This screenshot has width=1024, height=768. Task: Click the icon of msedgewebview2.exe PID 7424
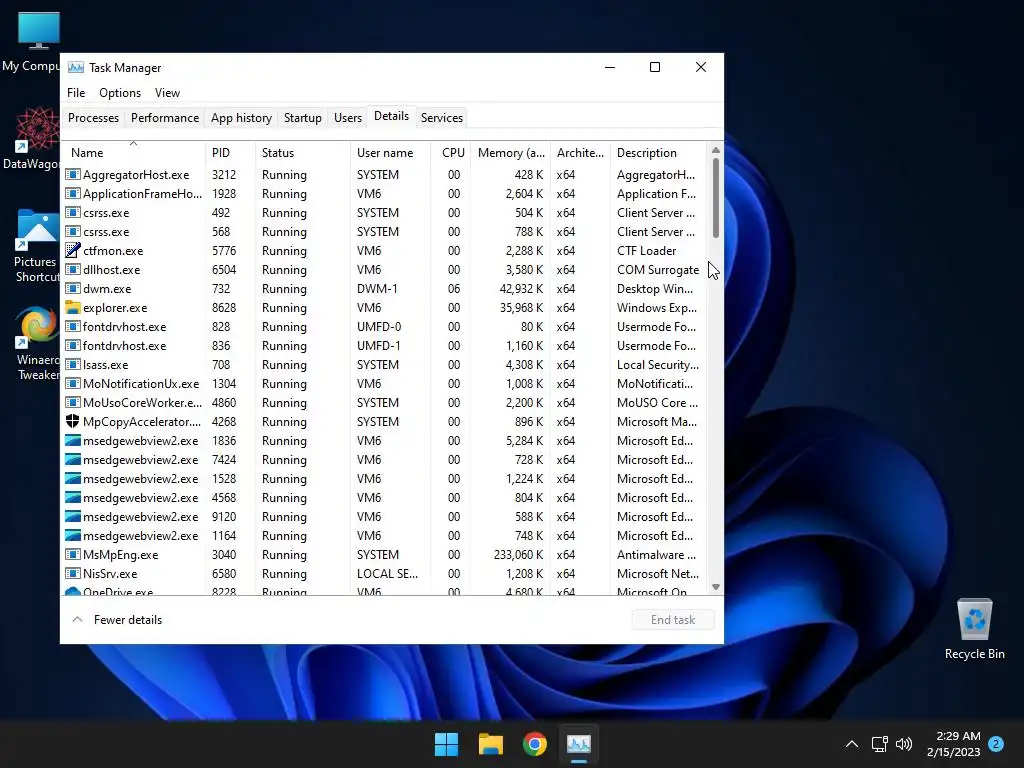click(x=72, y=460)
